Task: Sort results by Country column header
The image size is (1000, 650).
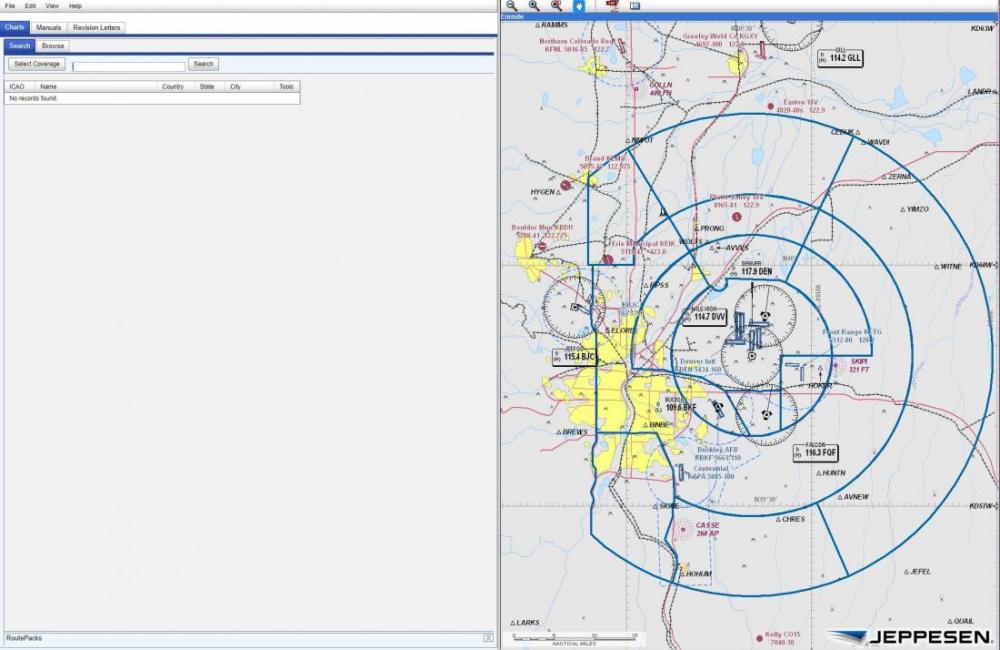Action: (176, 87)
